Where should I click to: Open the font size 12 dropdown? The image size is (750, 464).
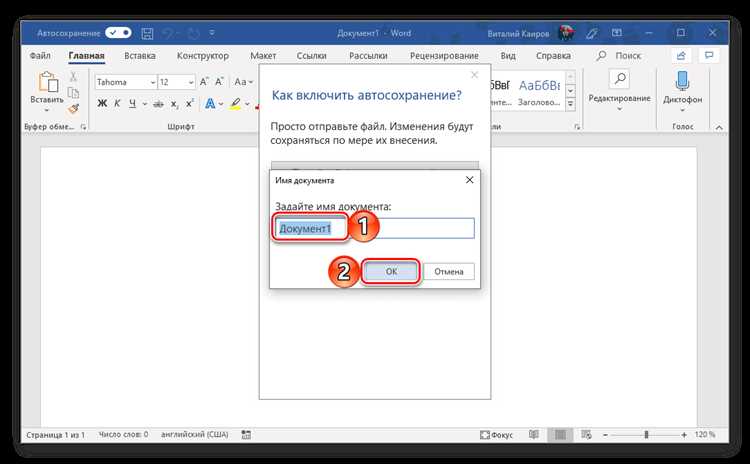(176, 82)
